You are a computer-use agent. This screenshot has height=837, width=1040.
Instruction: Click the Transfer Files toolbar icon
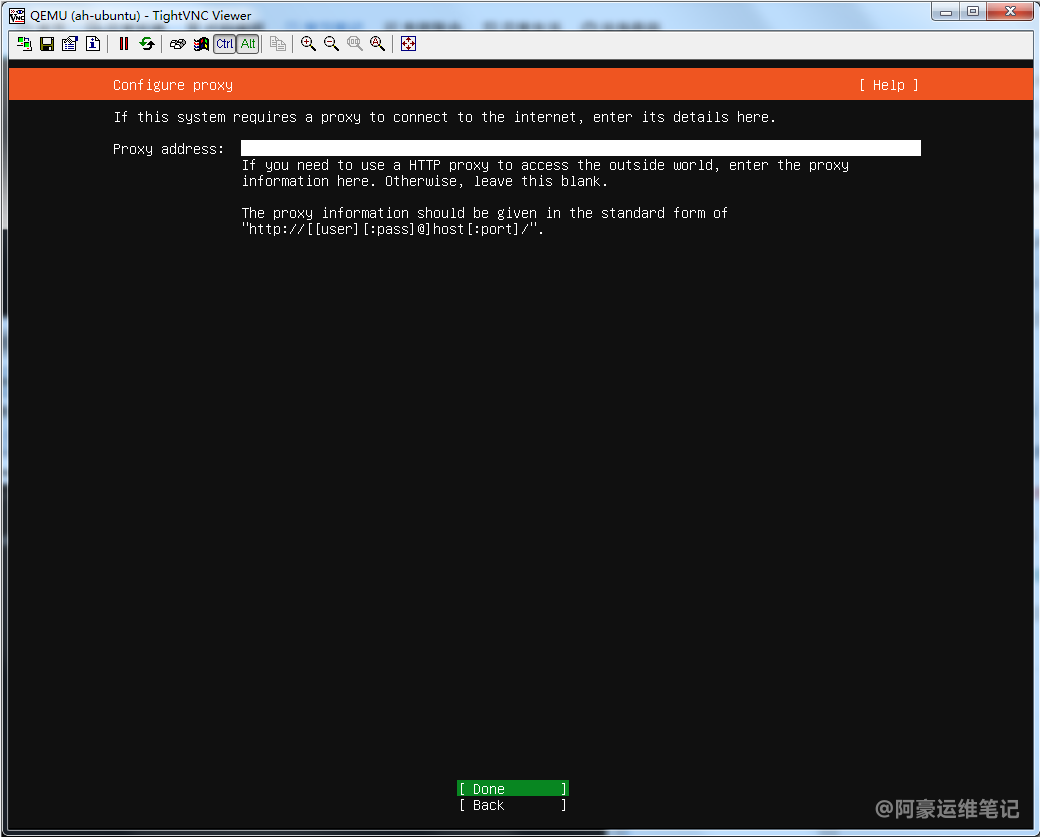(278, 44)
